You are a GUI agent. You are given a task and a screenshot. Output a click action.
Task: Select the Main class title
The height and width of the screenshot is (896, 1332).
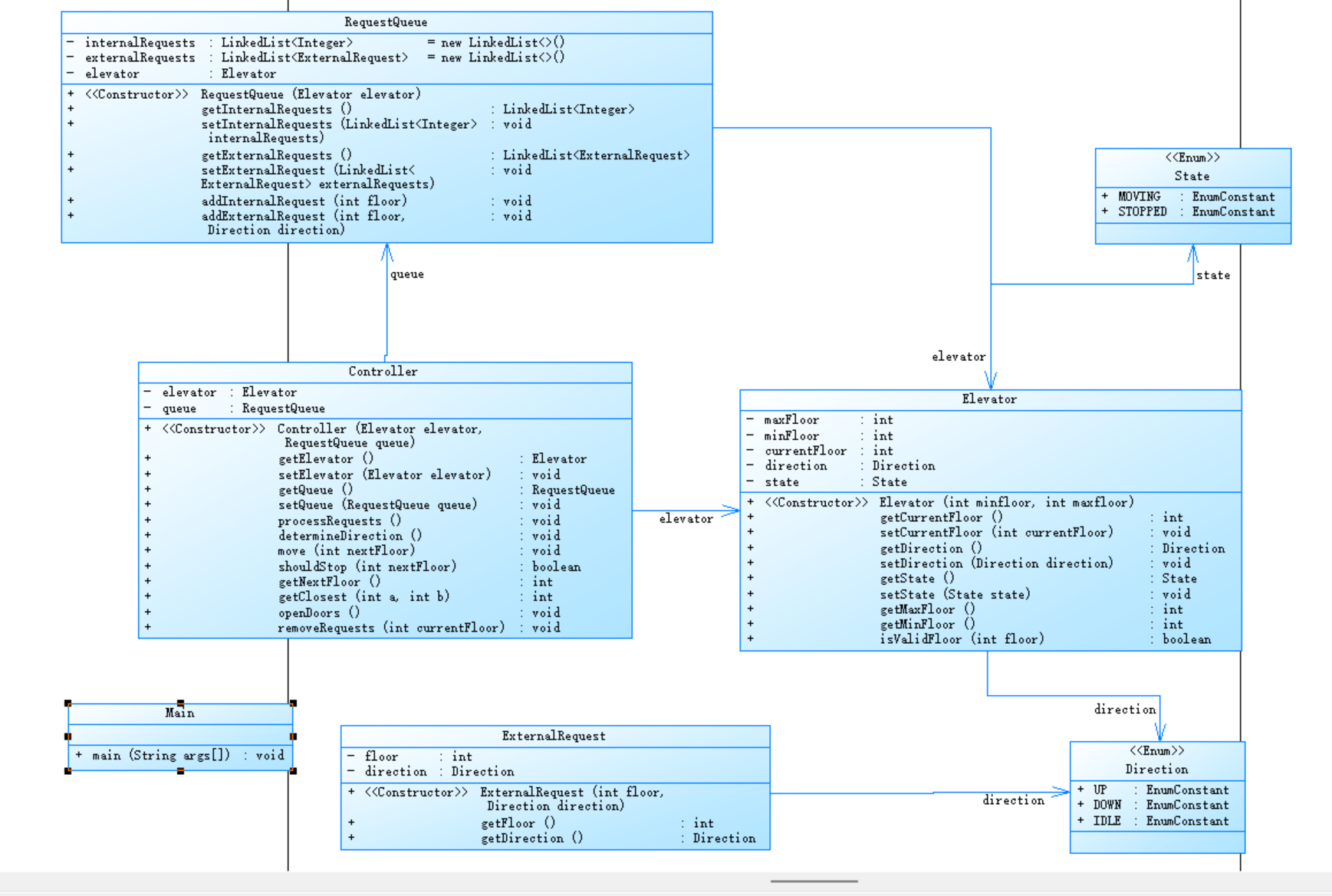pyautogui.click(x=180, y=713)
